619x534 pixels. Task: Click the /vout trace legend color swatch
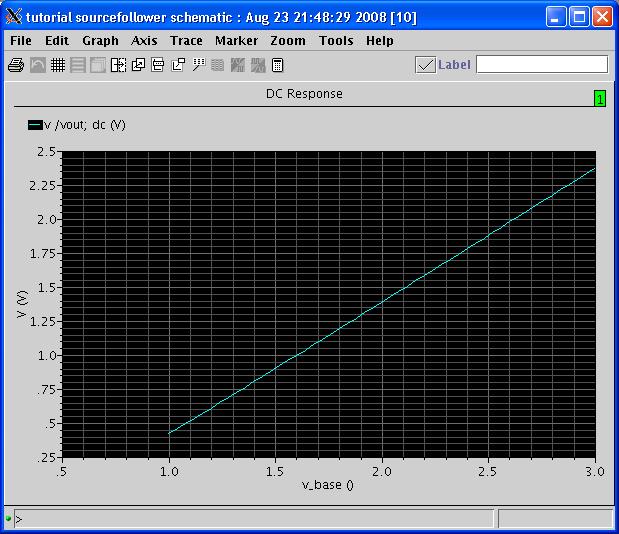click(35, 125)
